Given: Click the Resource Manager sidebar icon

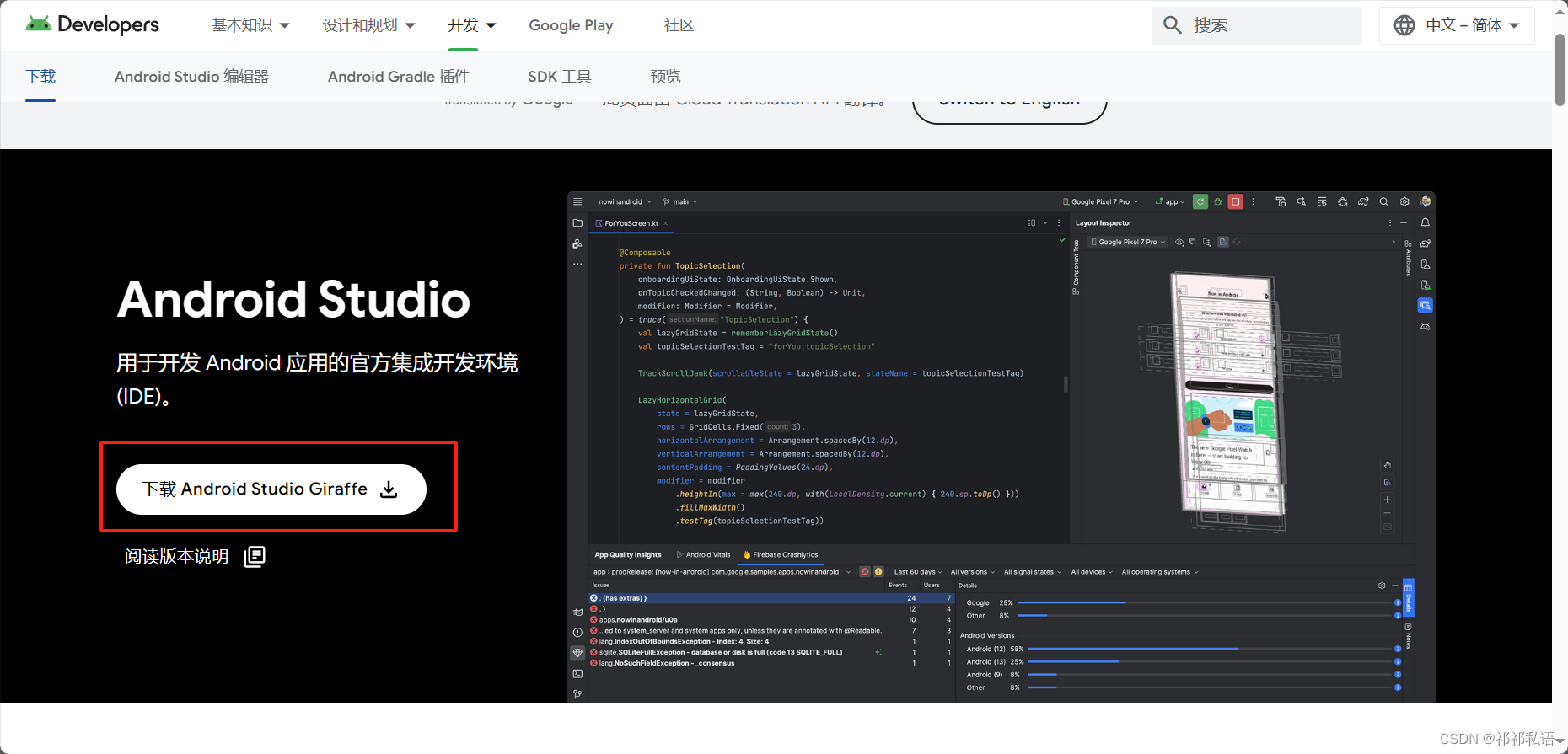Looking at the screenshot, I should tap(577, 243).
